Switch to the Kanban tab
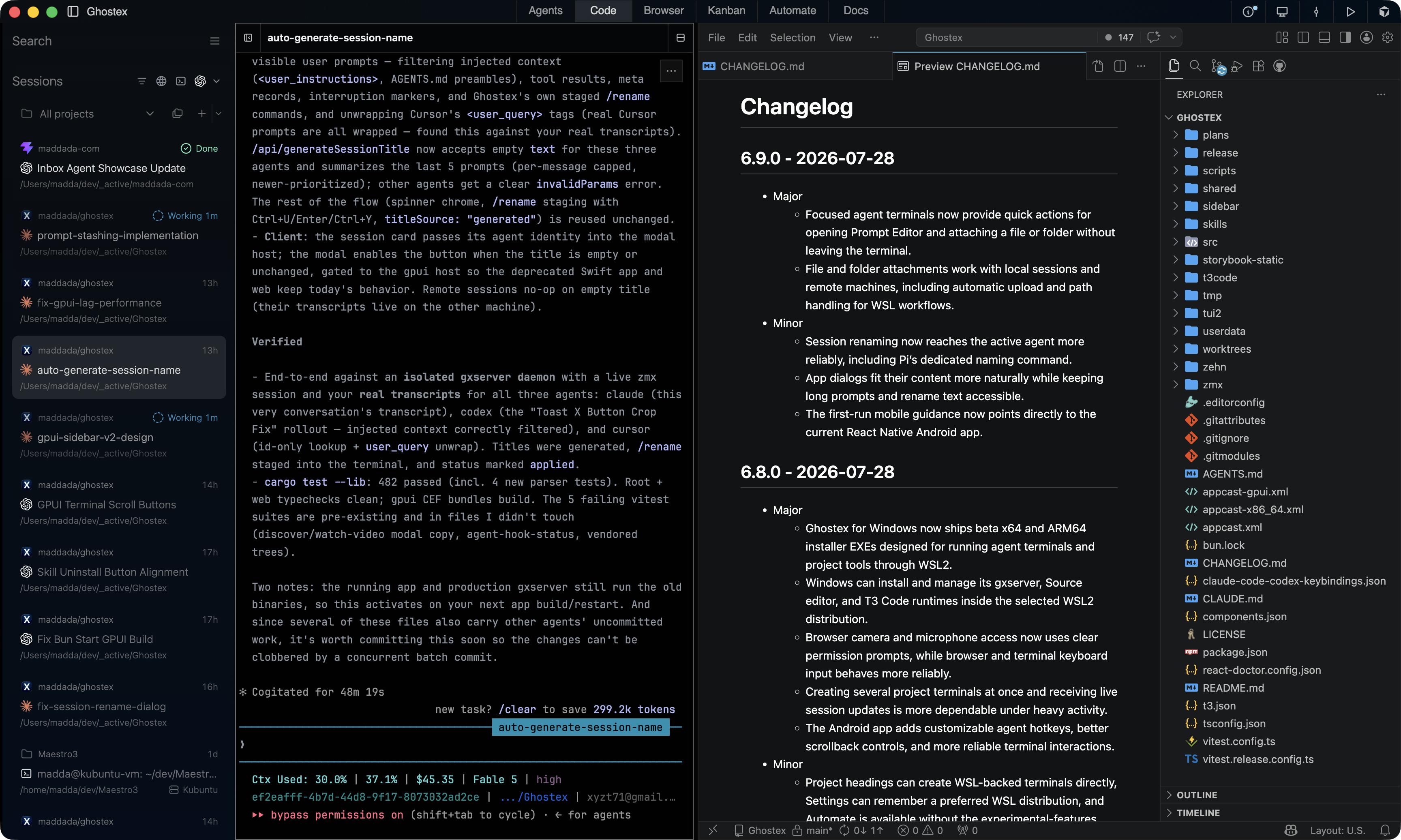The height and width of the screenshot is (840, 1401). (726, 11)
